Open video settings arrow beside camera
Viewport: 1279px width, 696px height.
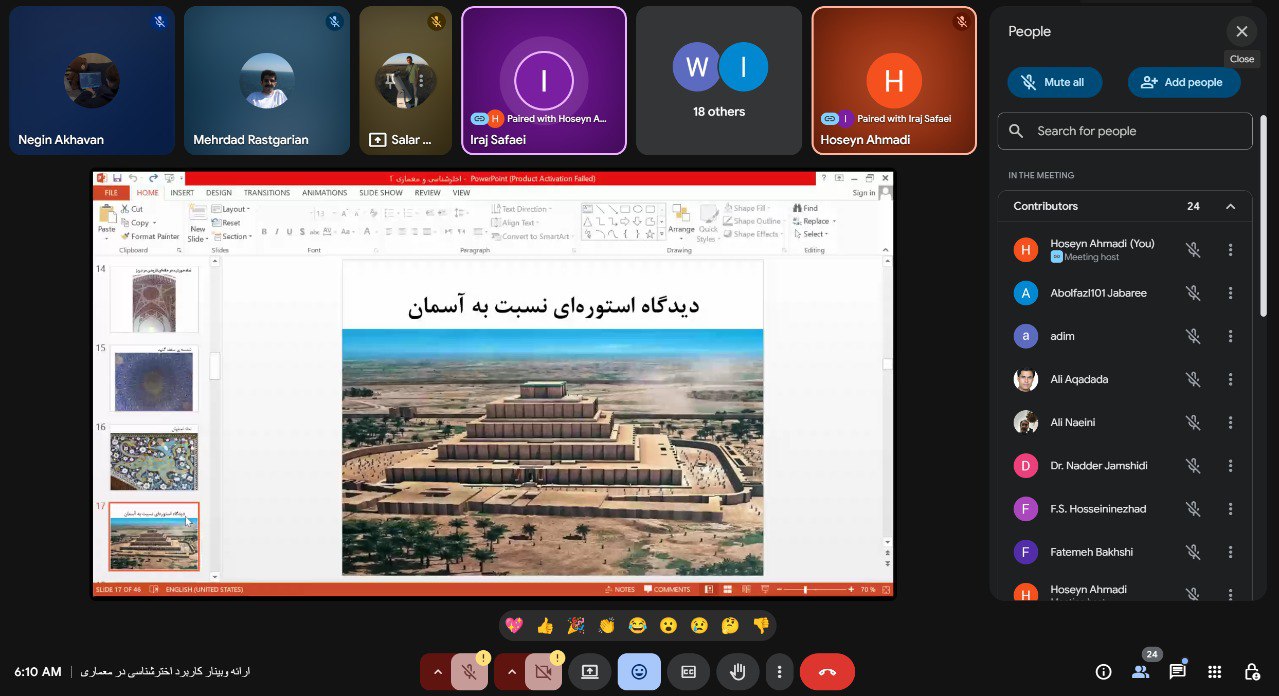coord(511,672)
